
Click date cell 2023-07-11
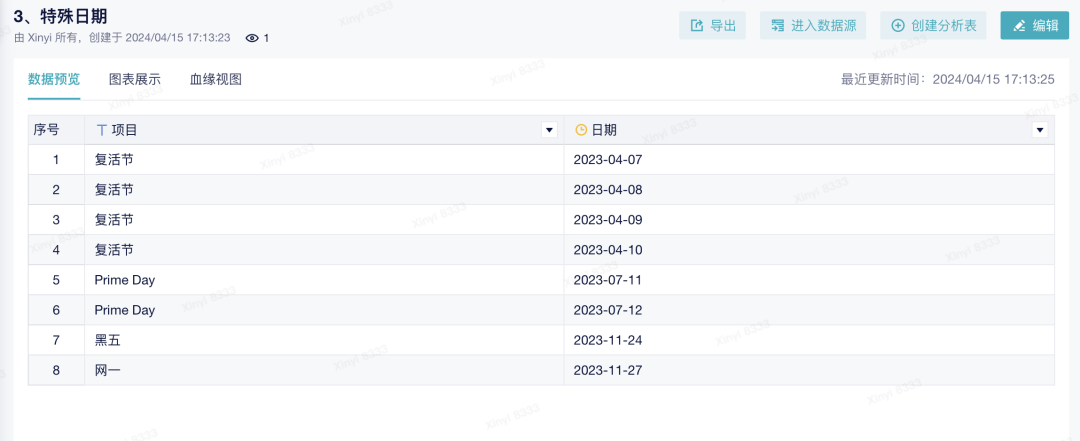tap(809, 280)
